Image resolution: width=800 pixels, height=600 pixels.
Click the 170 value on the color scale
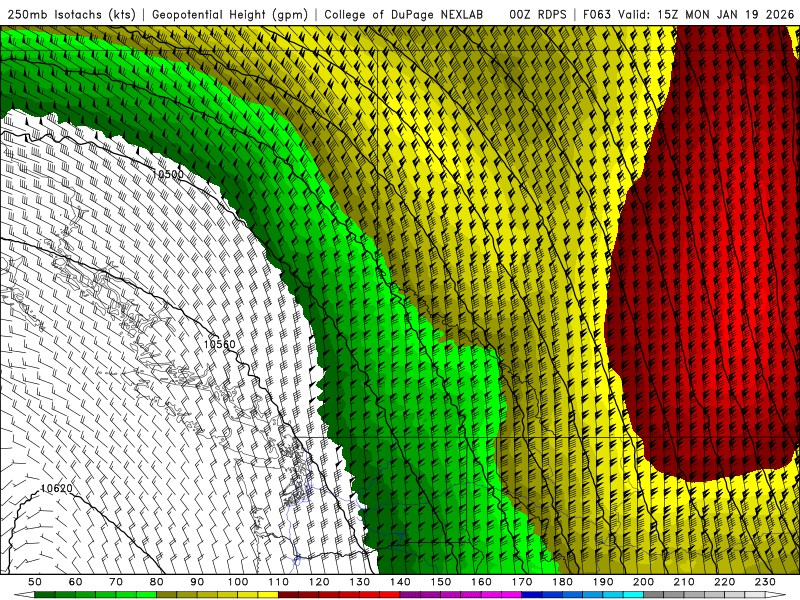tap(522, 582)
